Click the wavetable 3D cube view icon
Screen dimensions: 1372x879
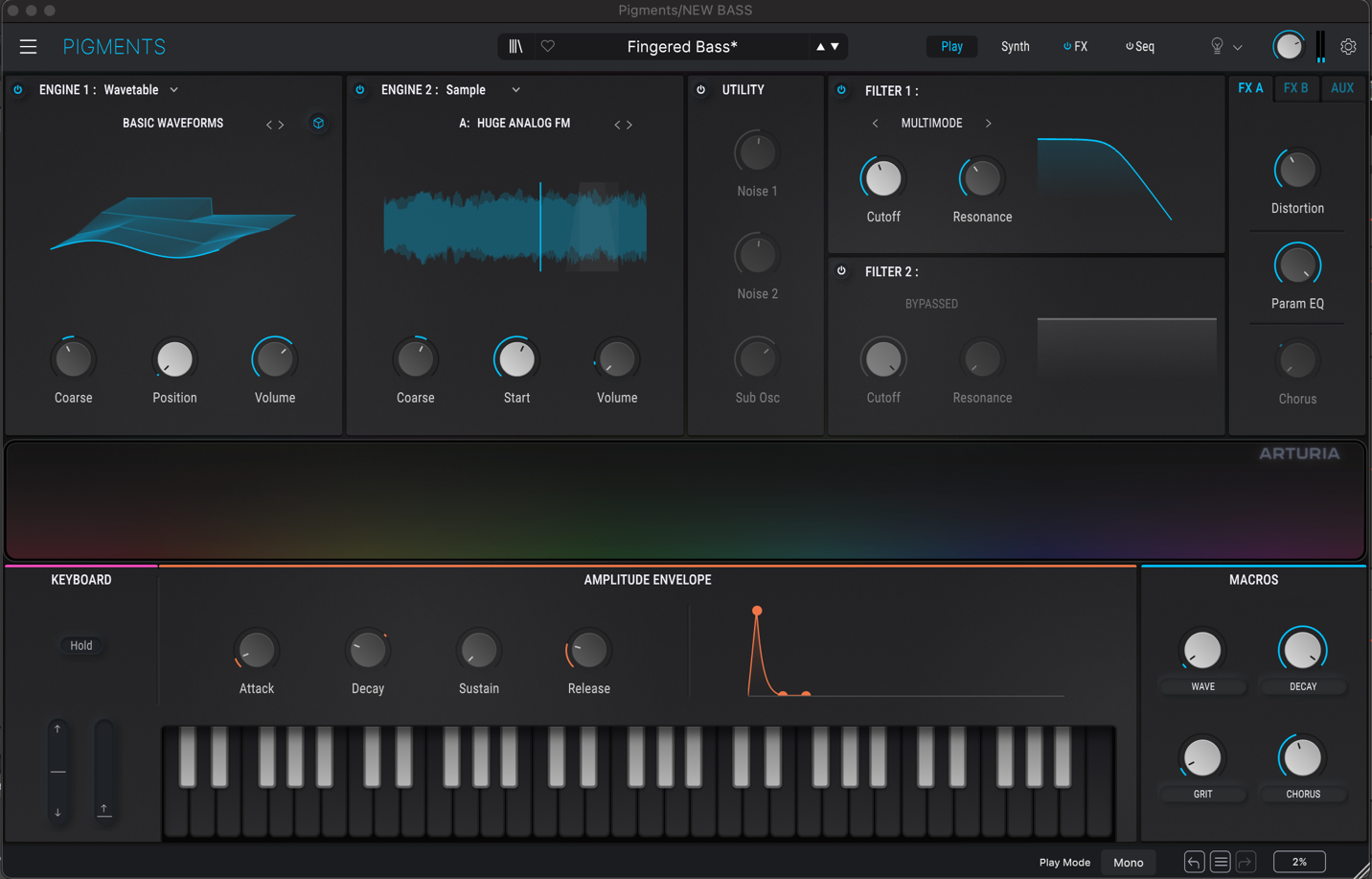tap(319, 123)
